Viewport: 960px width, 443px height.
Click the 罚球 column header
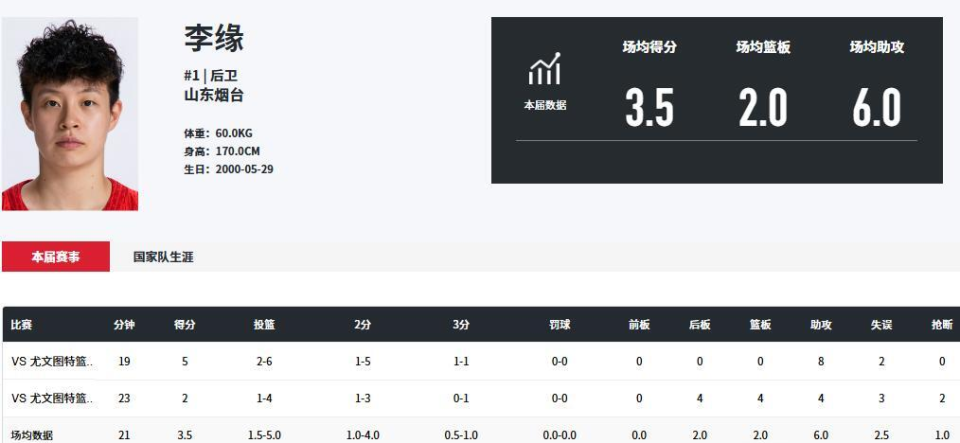pyautogui.click(x=560, y=324)
